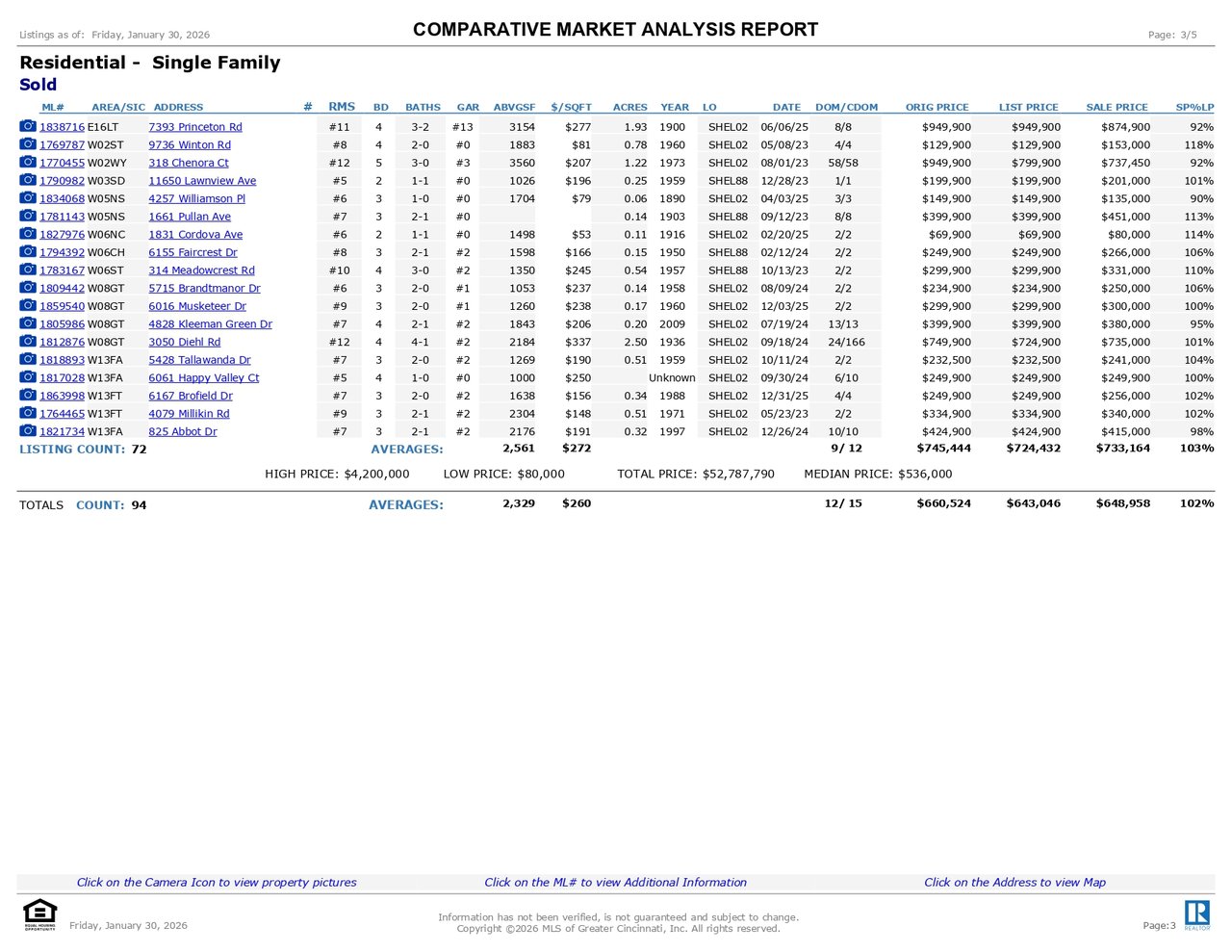Screen dimensions: 1232x952
Task: Open ML# 1827976 listing link
Action: (62, 235)
